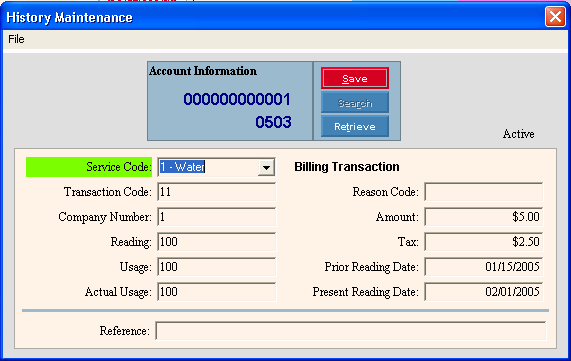The image size is (571, 361).
Task: Click the Usage input field
Action: click(x=217, y=267)
